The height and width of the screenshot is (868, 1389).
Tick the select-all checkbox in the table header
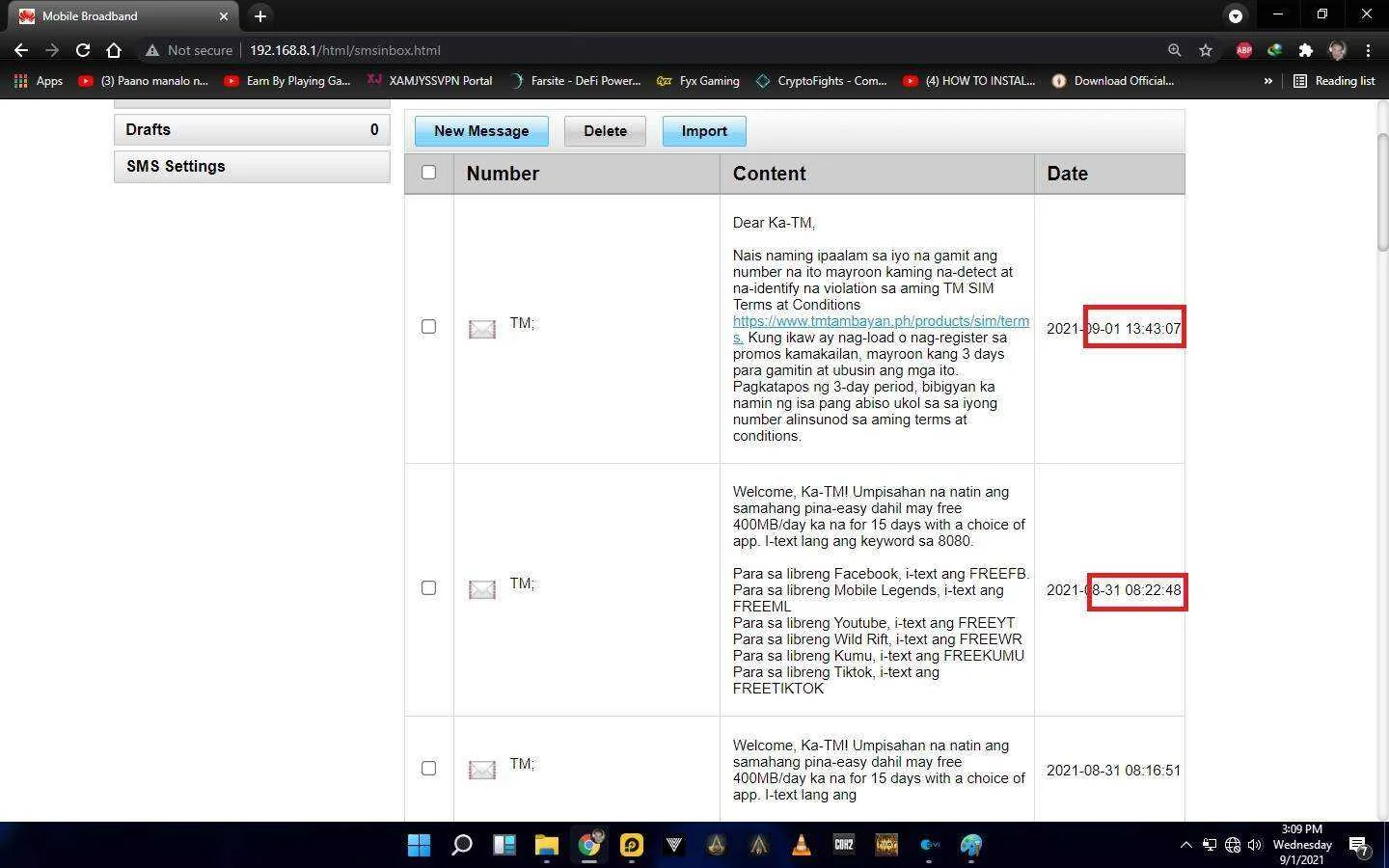pos(429,173)
